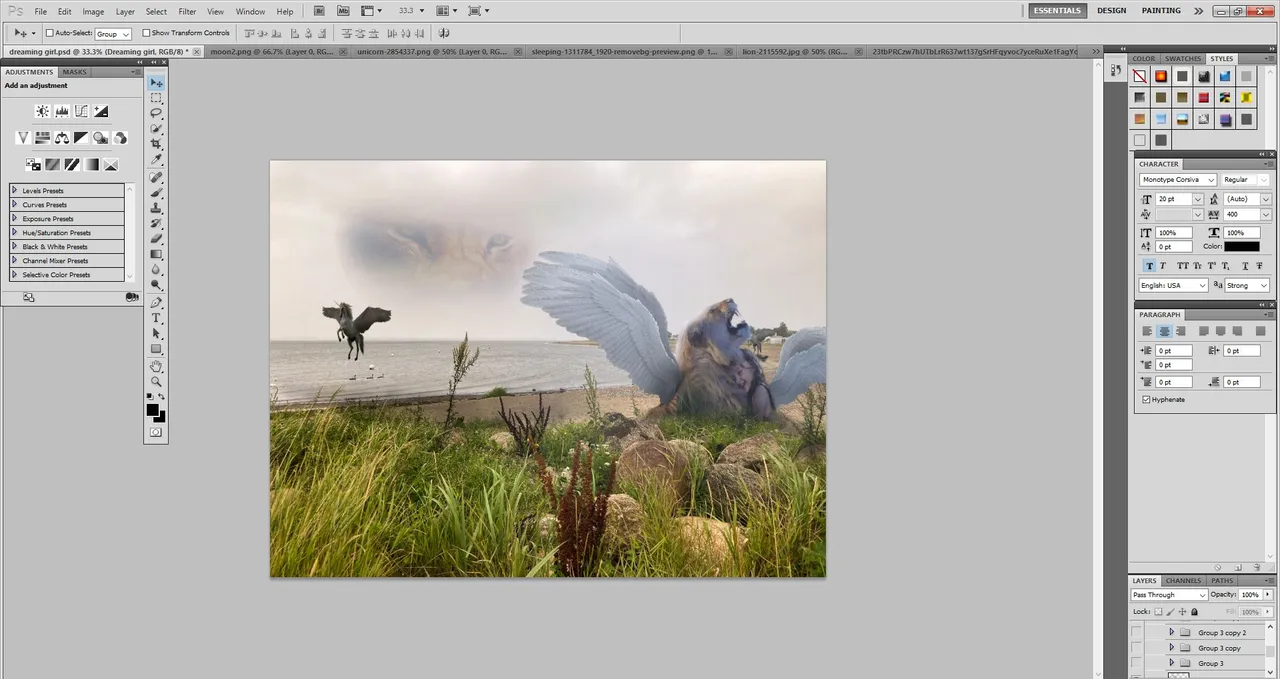Open Monotype Corsiva font dropdown
The width and height of the screenshot is (1280, 679).
tap(1178, 180)
